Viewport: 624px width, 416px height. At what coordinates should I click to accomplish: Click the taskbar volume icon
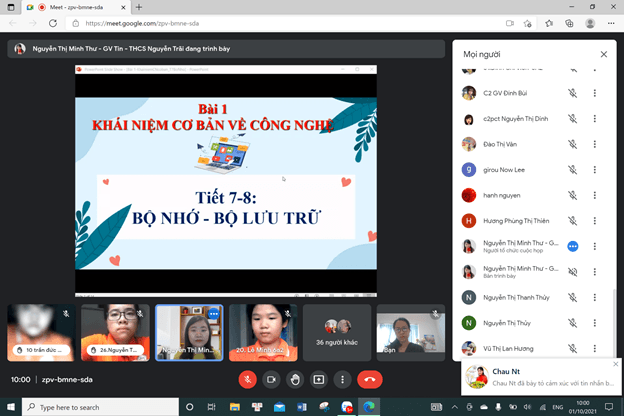[x=527, y=407]
